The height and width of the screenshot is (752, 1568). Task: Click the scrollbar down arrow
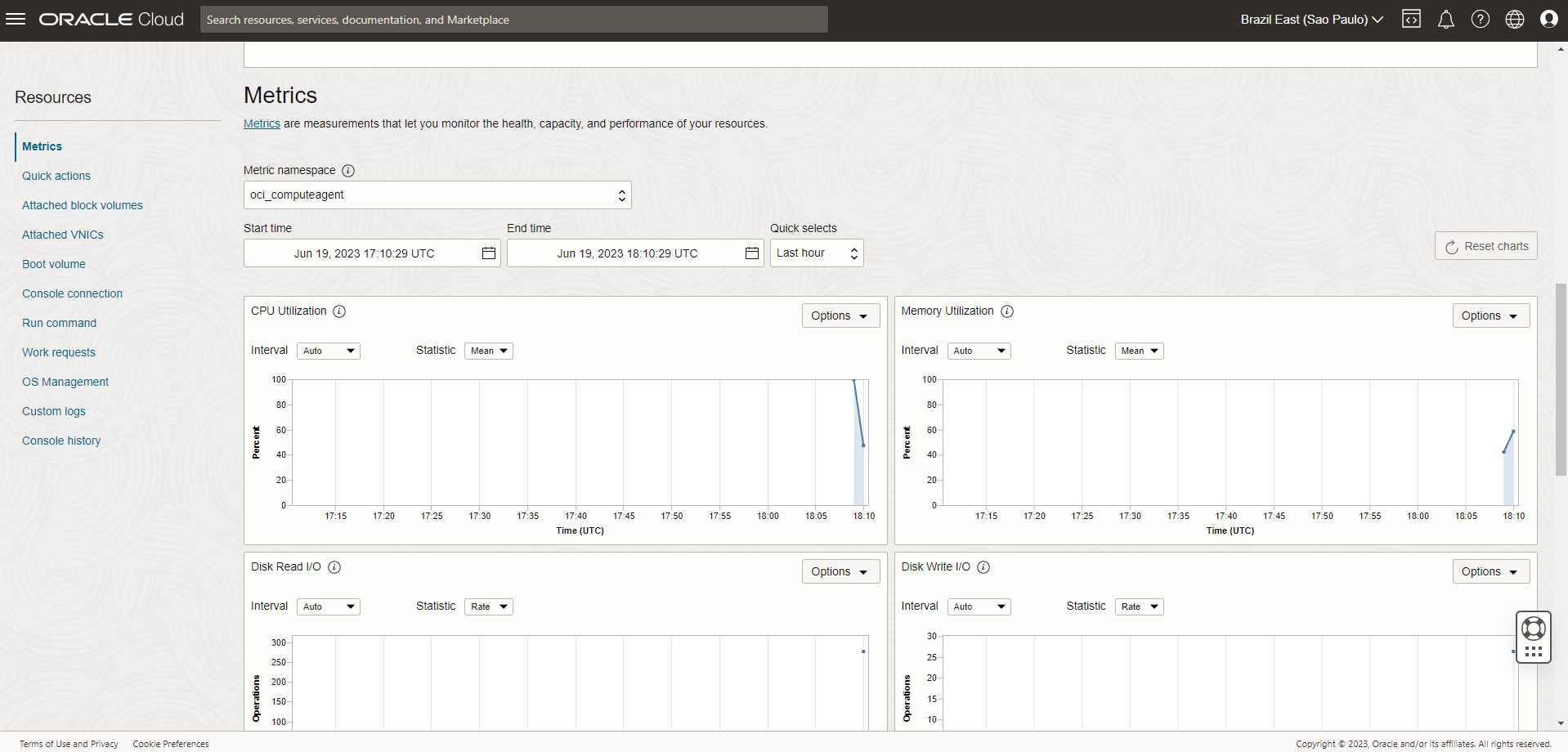[x=1561, y=723]
